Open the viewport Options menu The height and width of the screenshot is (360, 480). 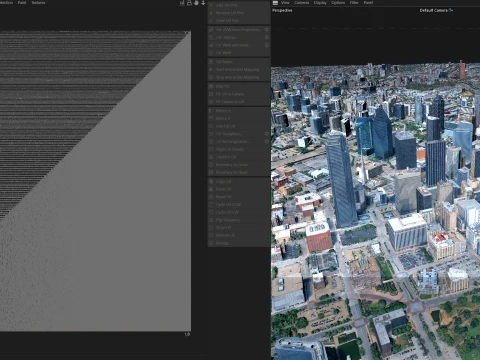pyautogui.click(x=338, y=2)
